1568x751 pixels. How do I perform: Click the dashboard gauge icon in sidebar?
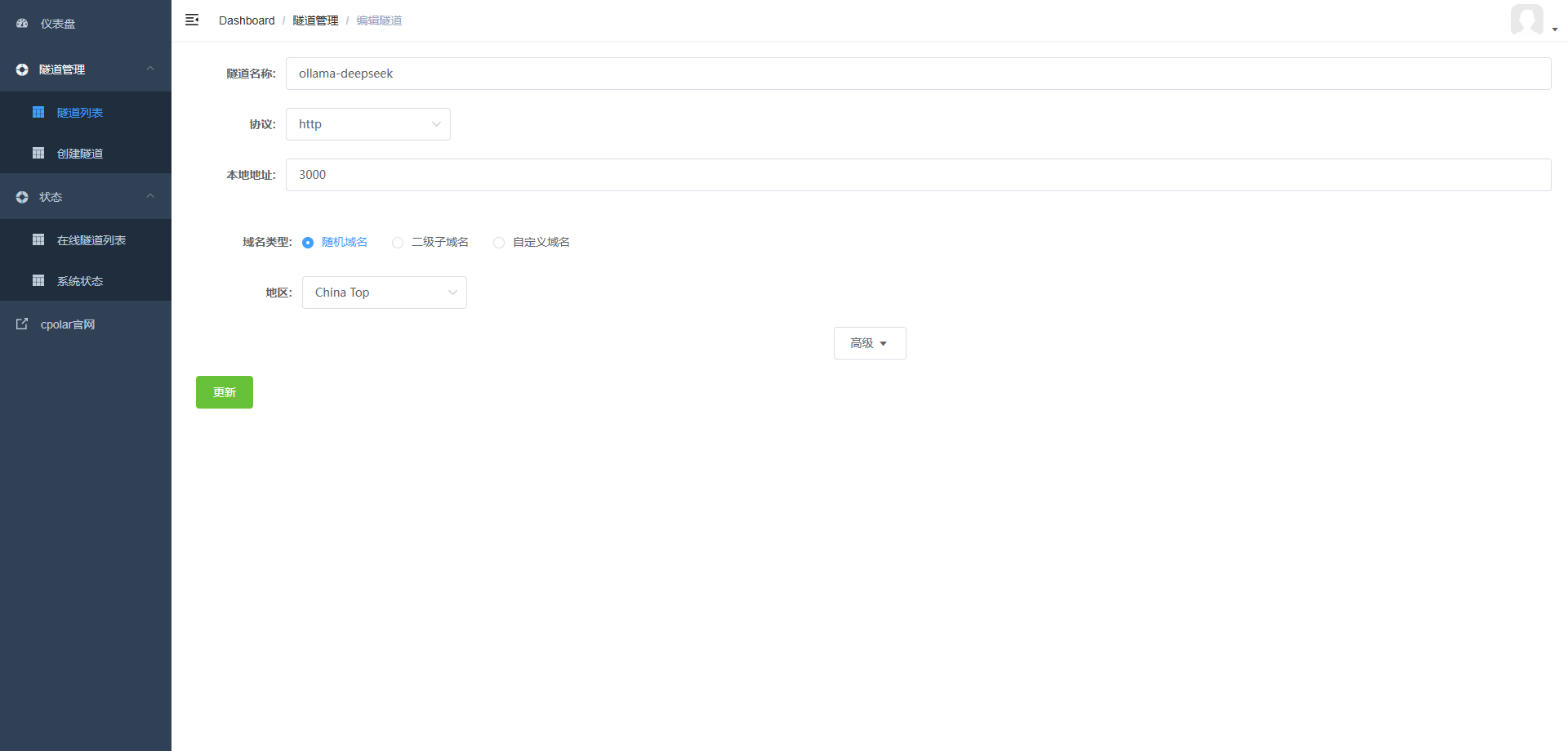click(x=22, y=24)
